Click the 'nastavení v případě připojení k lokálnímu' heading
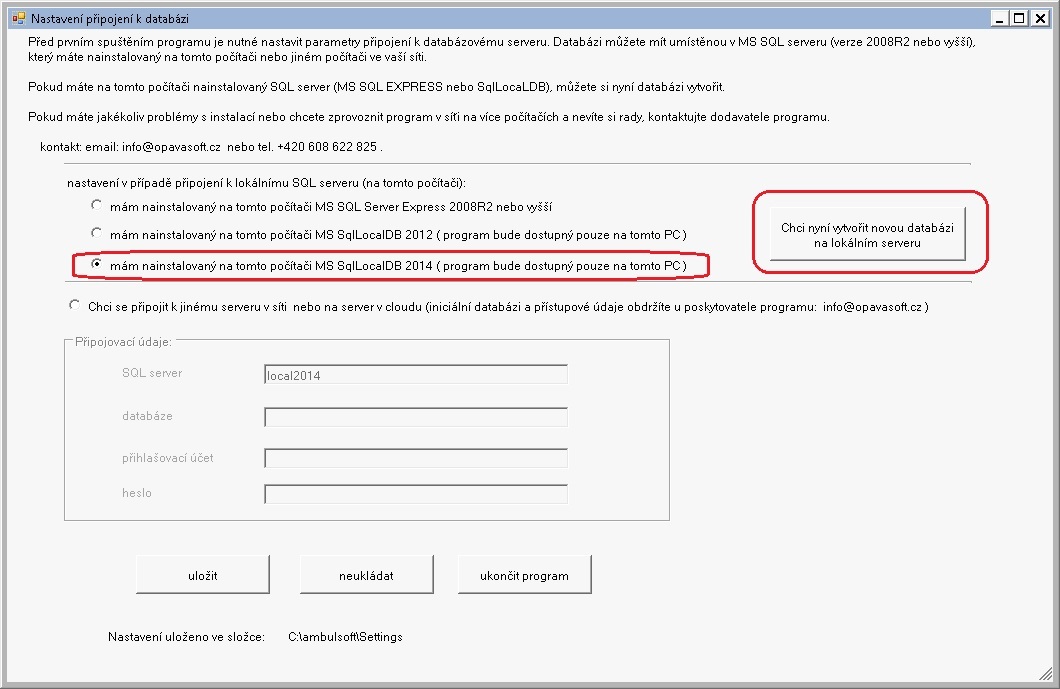This screenshot has height=689, width=1060. (266, 183)
